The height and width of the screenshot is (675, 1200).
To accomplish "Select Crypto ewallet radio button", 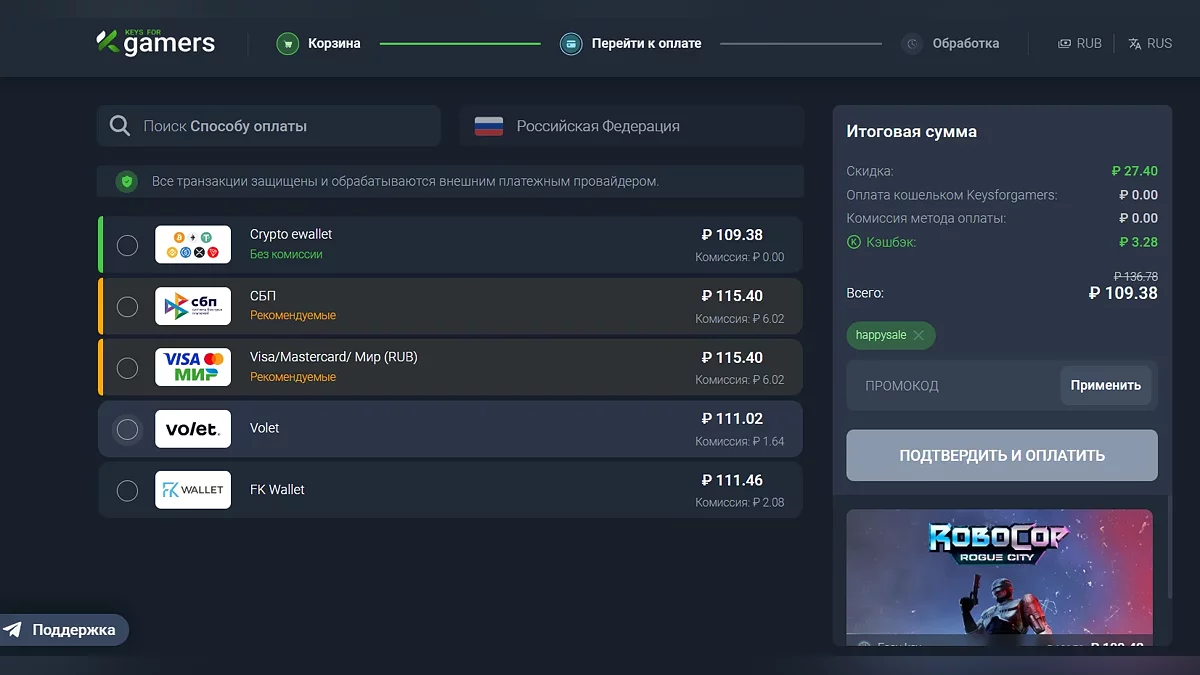I will coord(127,245).
